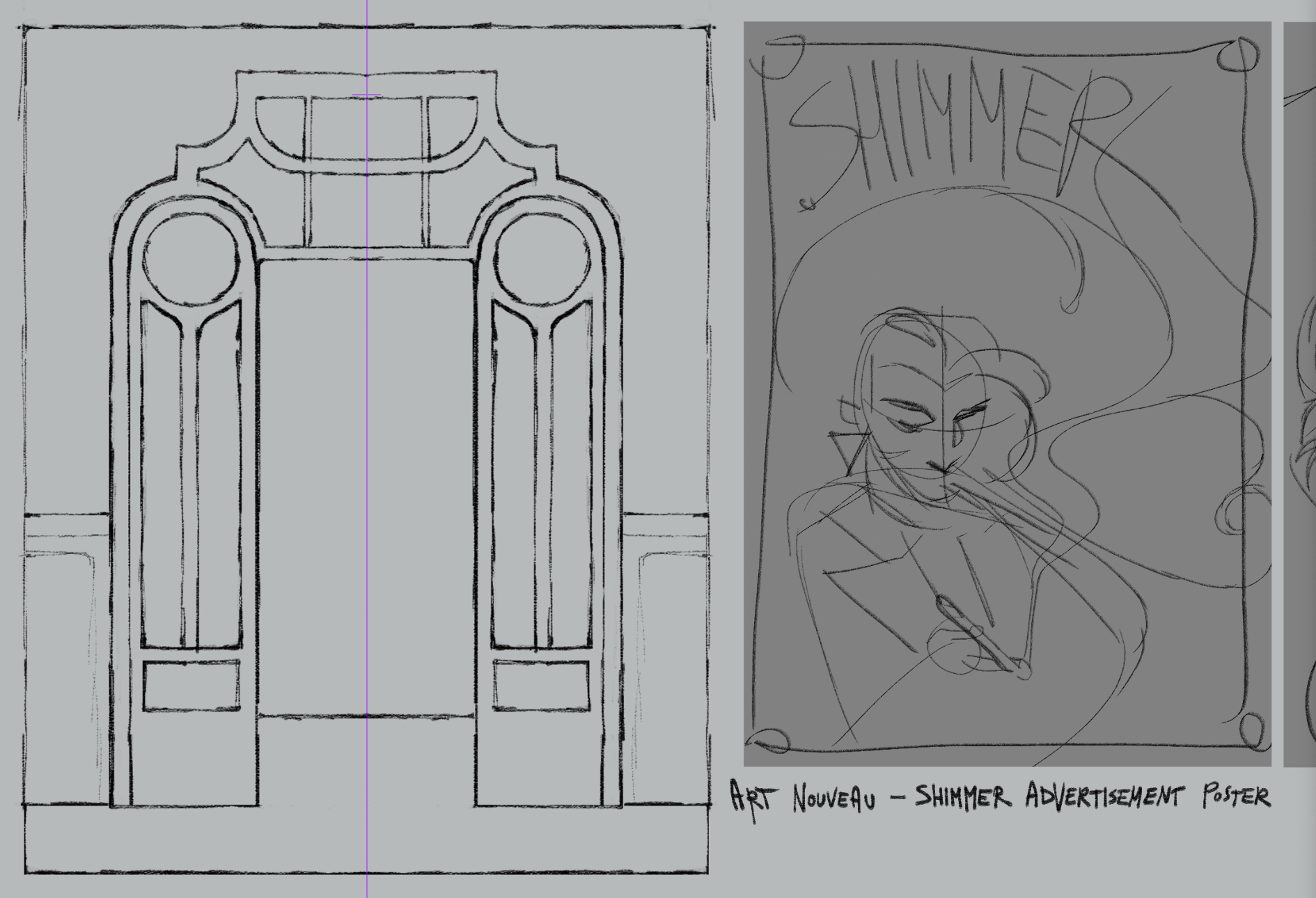
Task: Click the small purple horizontal guide tick
Action: (366, 95)
